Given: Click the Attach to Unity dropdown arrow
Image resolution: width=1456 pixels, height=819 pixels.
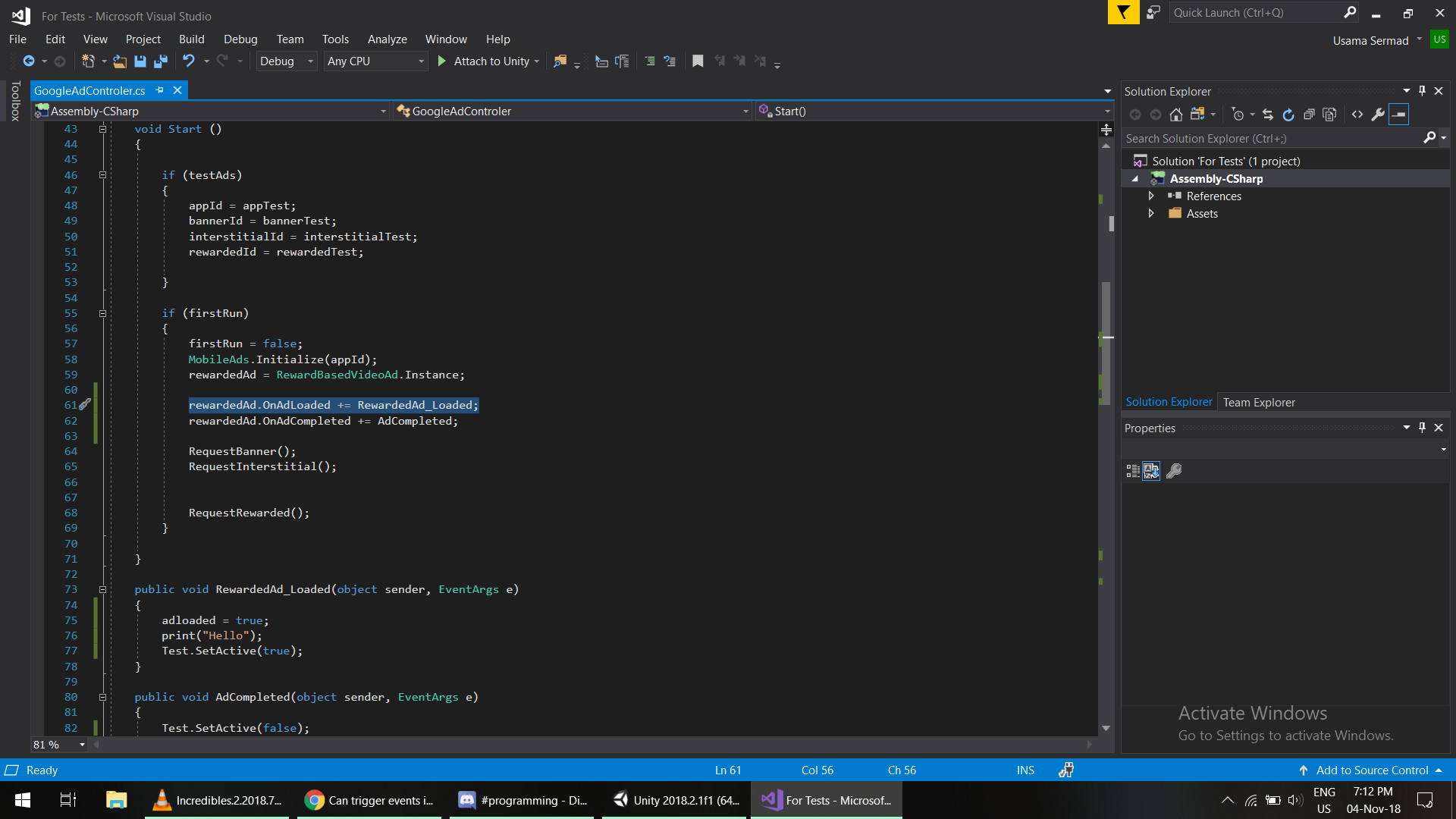Looking at the screenshot, I should [x=538, y=61].
